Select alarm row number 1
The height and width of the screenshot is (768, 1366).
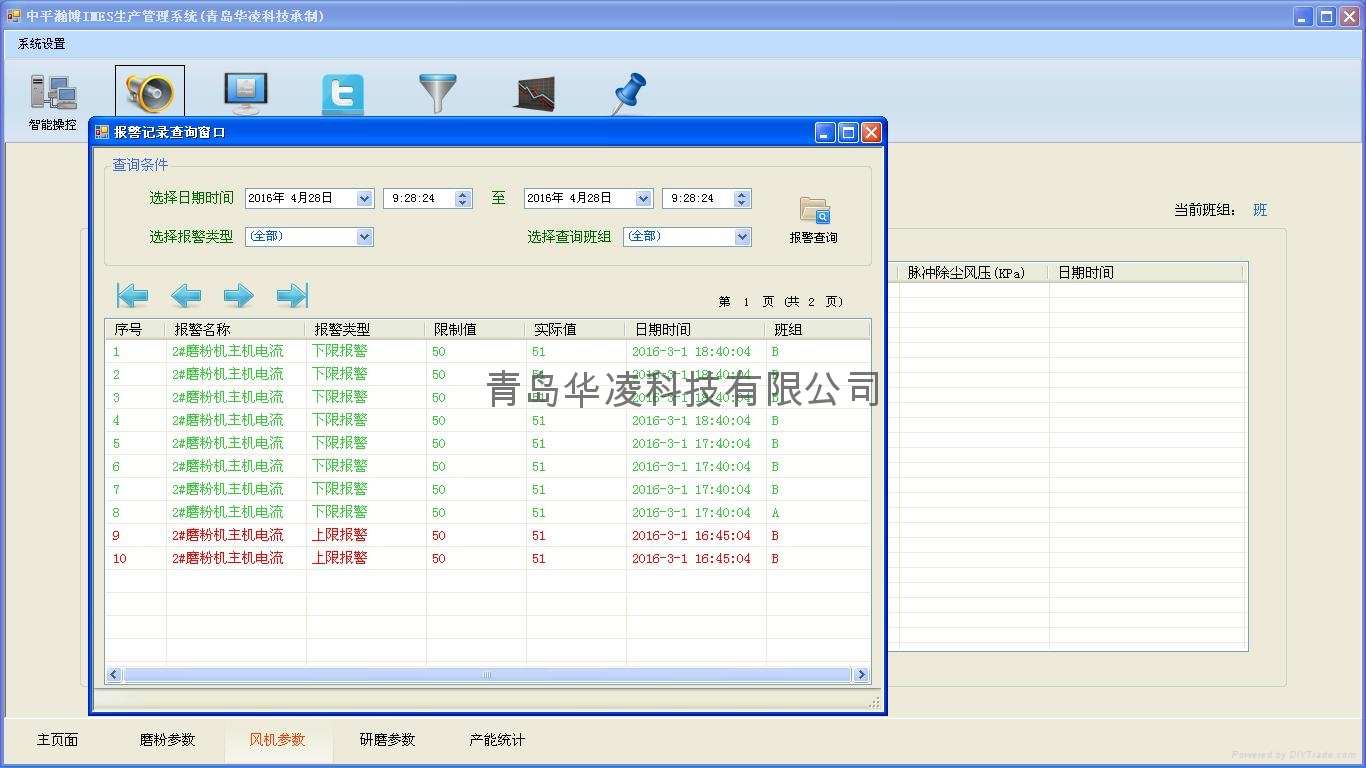[x=488, y=352]
